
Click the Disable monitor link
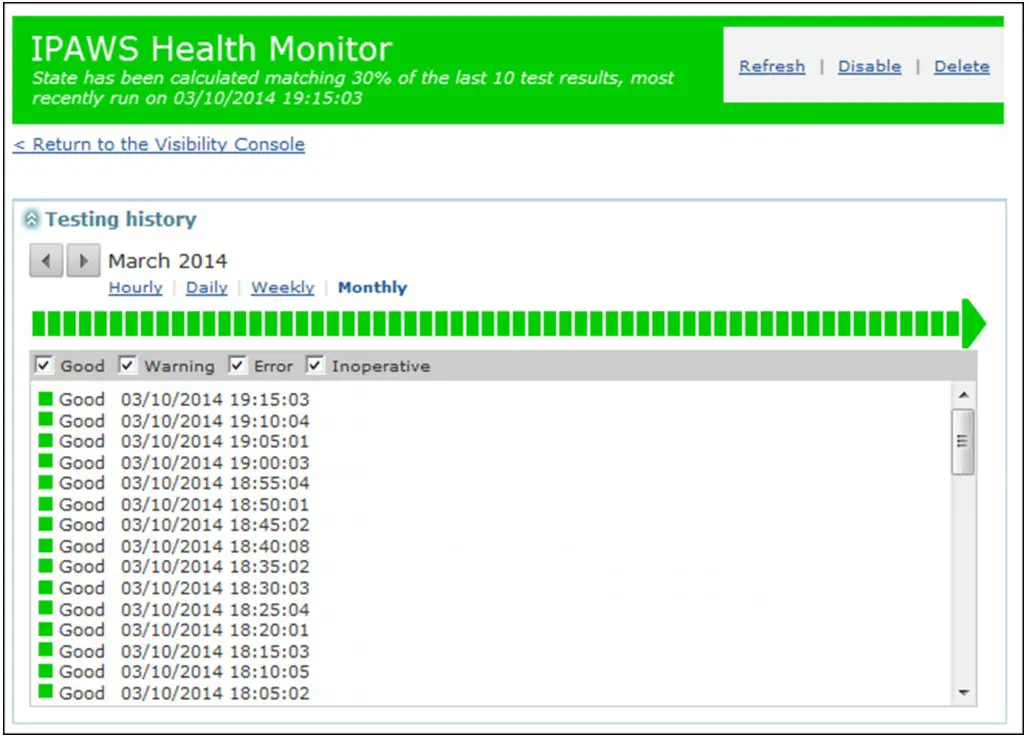(869, 67)
